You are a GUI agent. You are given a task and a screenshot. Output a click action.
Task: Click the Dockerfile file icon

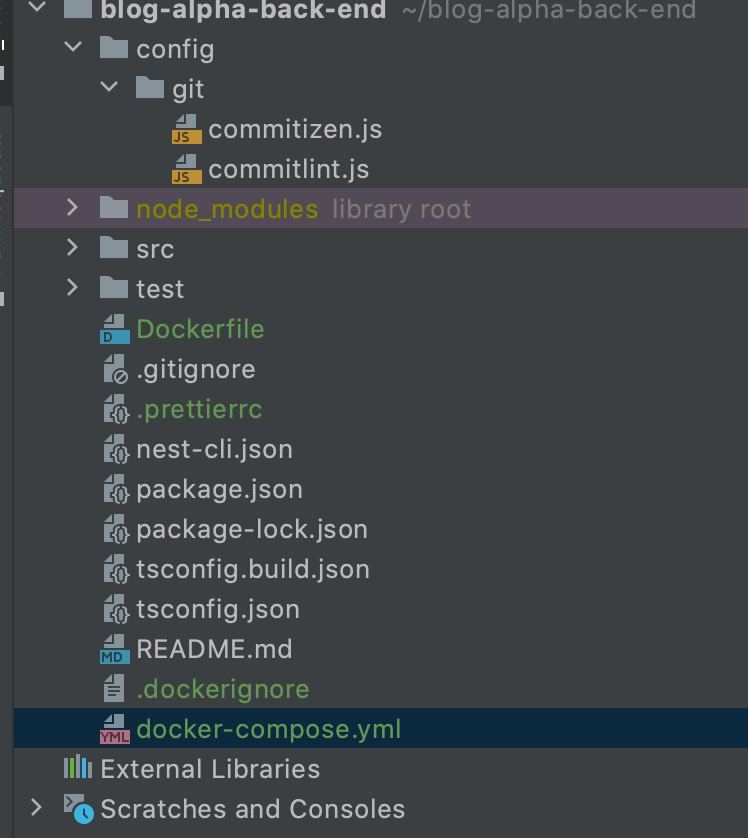point(115,329)
